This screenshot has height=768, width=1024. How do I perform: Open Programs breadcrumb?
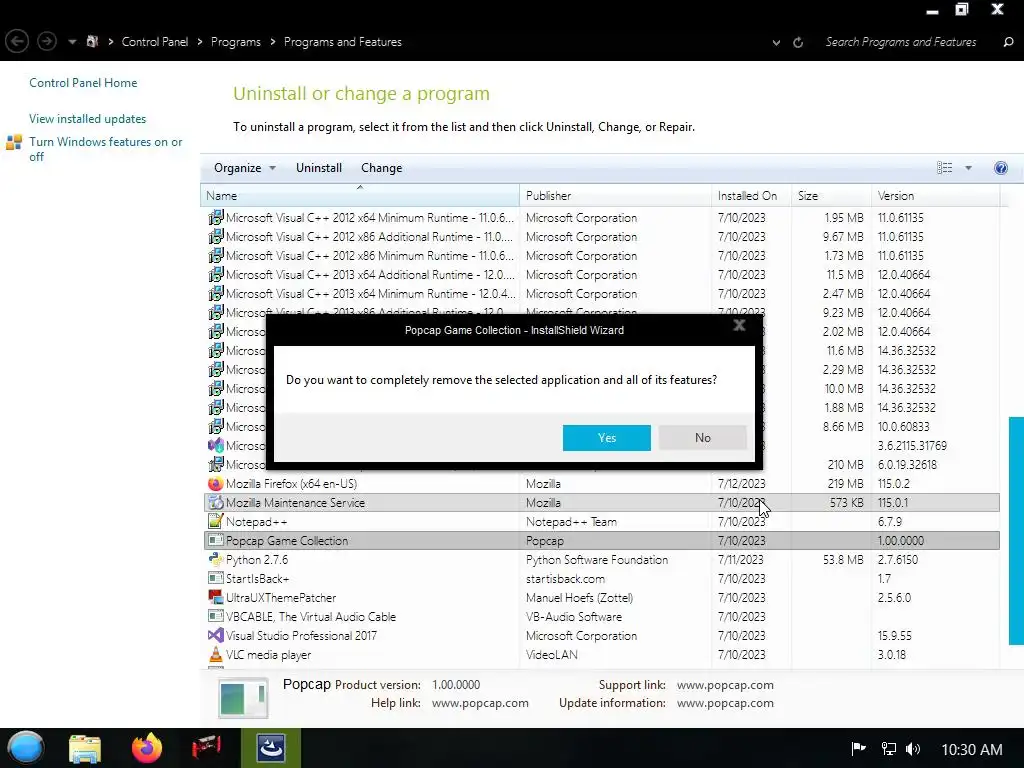point(236,42)
